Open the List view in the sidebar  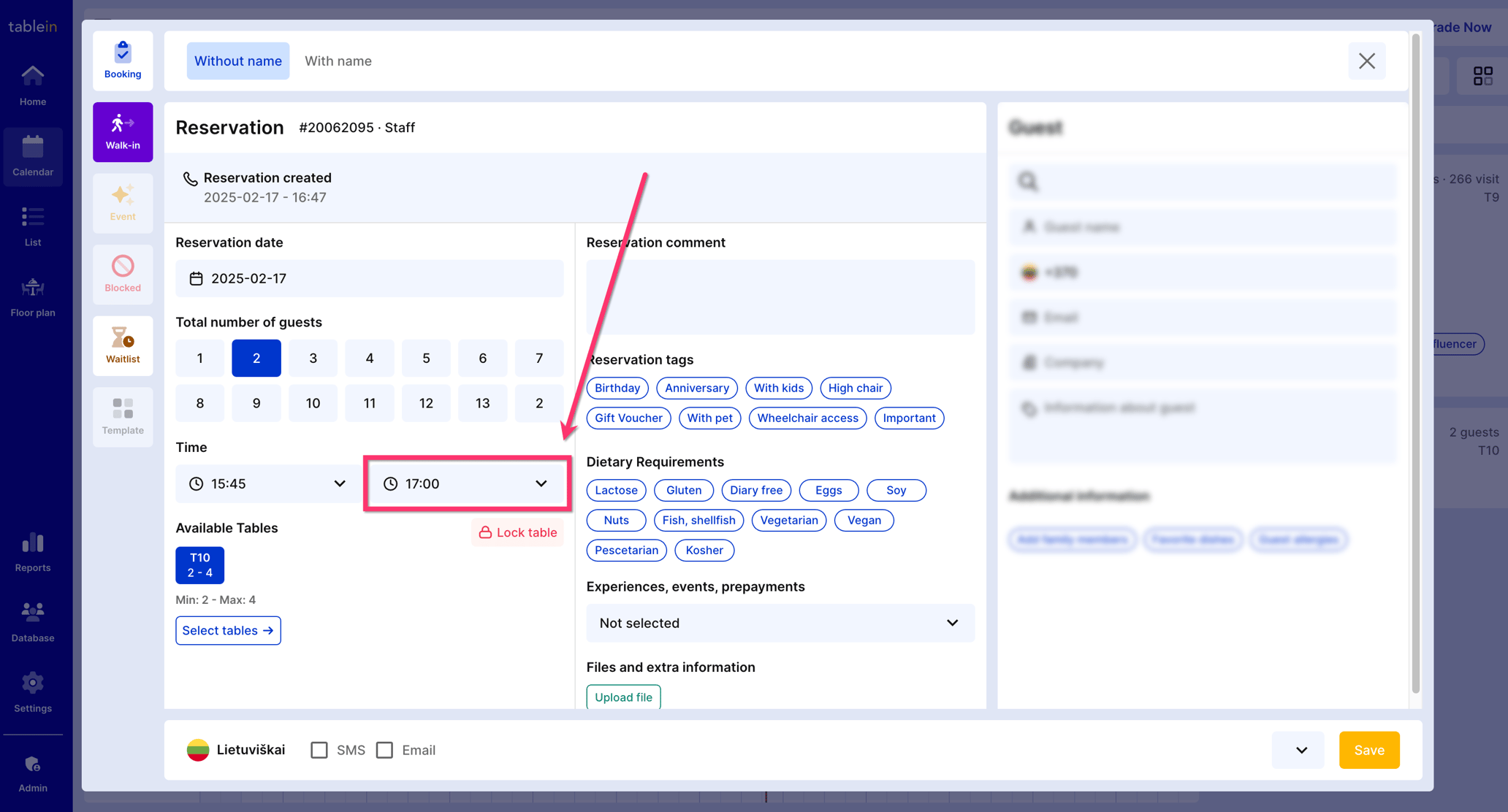[33, 226]
